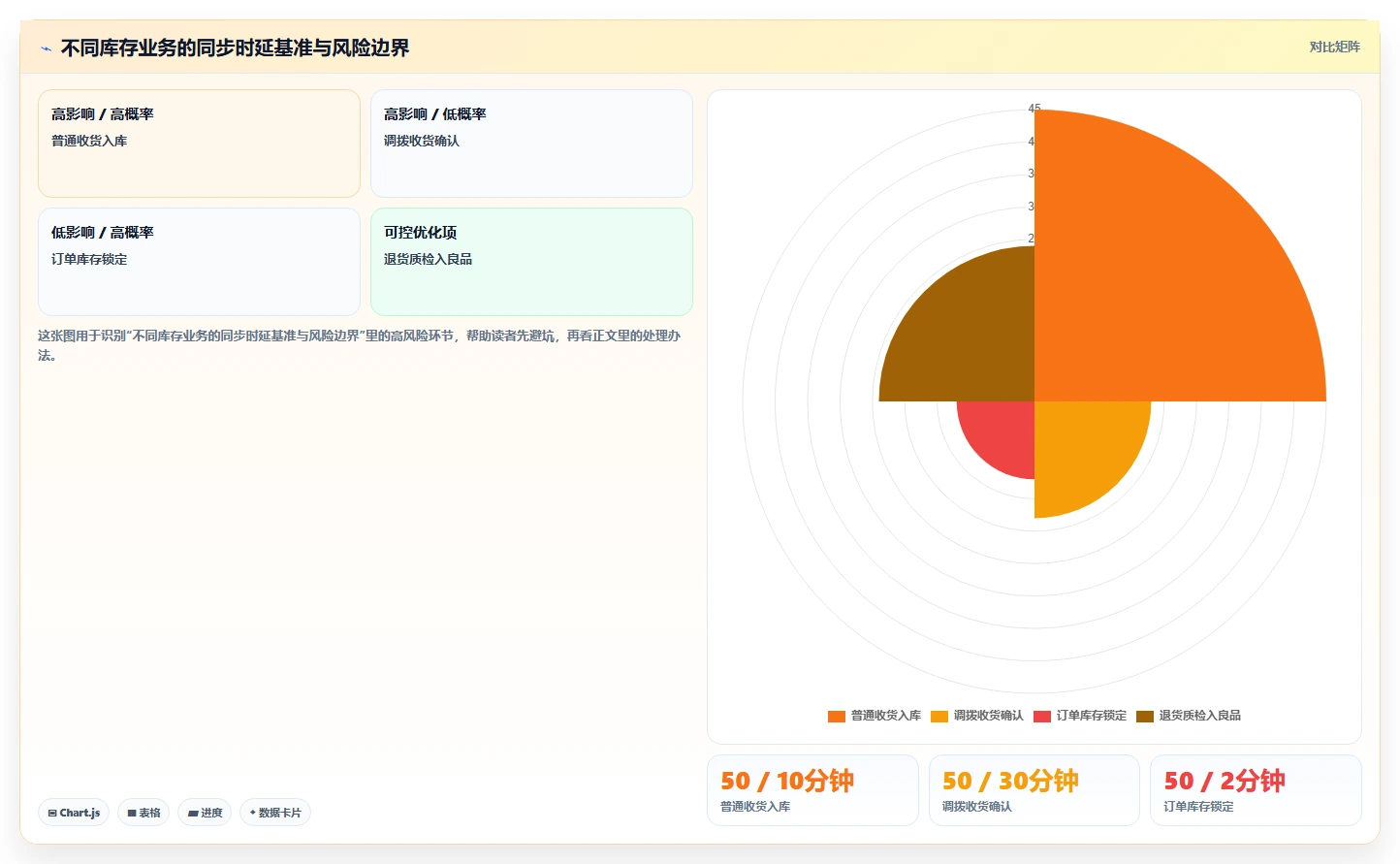Click the 进度 tag chip
This screenshot has height=864, width=1400.
[205, 813]
